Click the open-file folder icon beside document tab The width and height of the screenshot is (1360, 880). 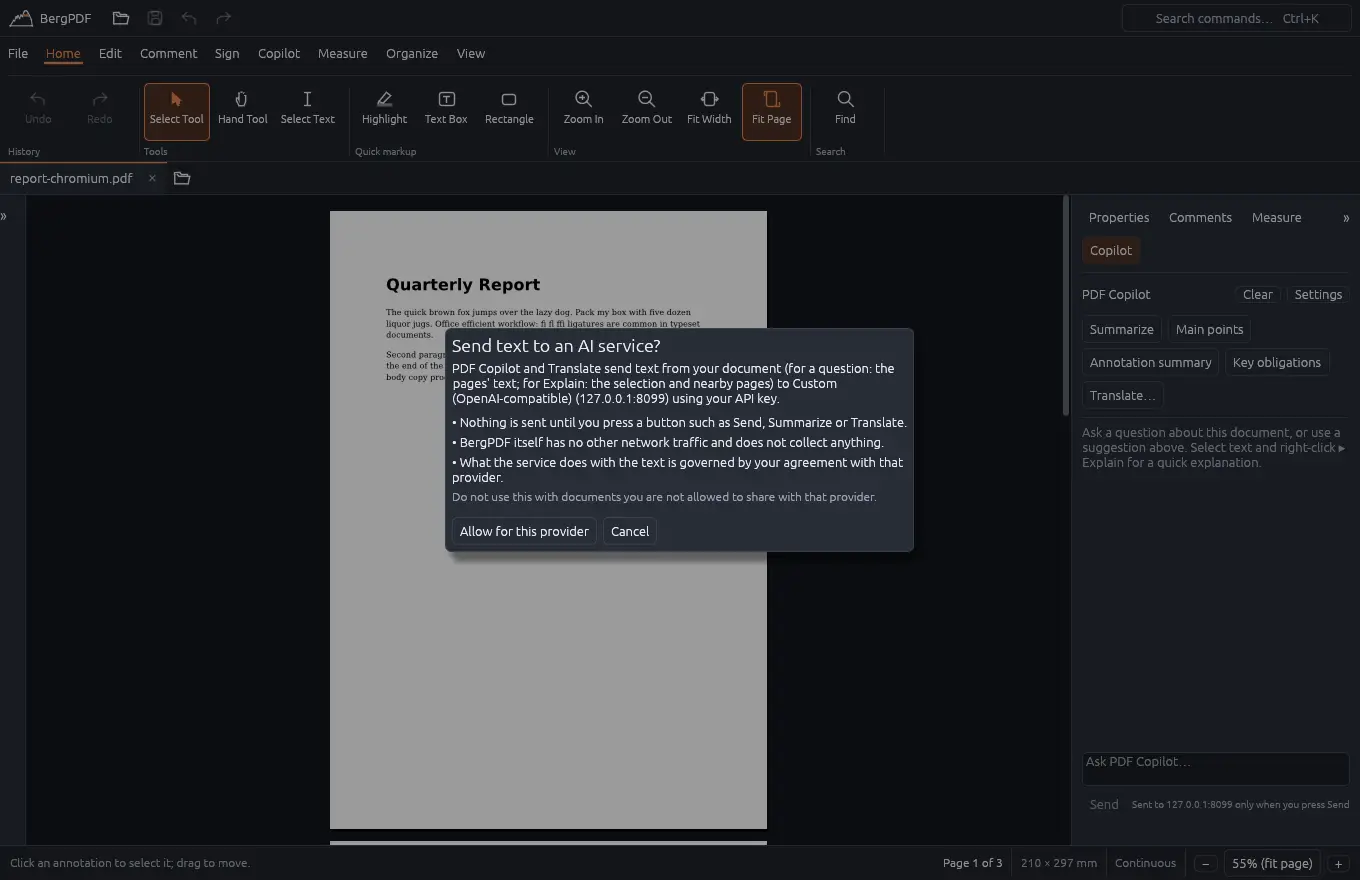point(182,178)
